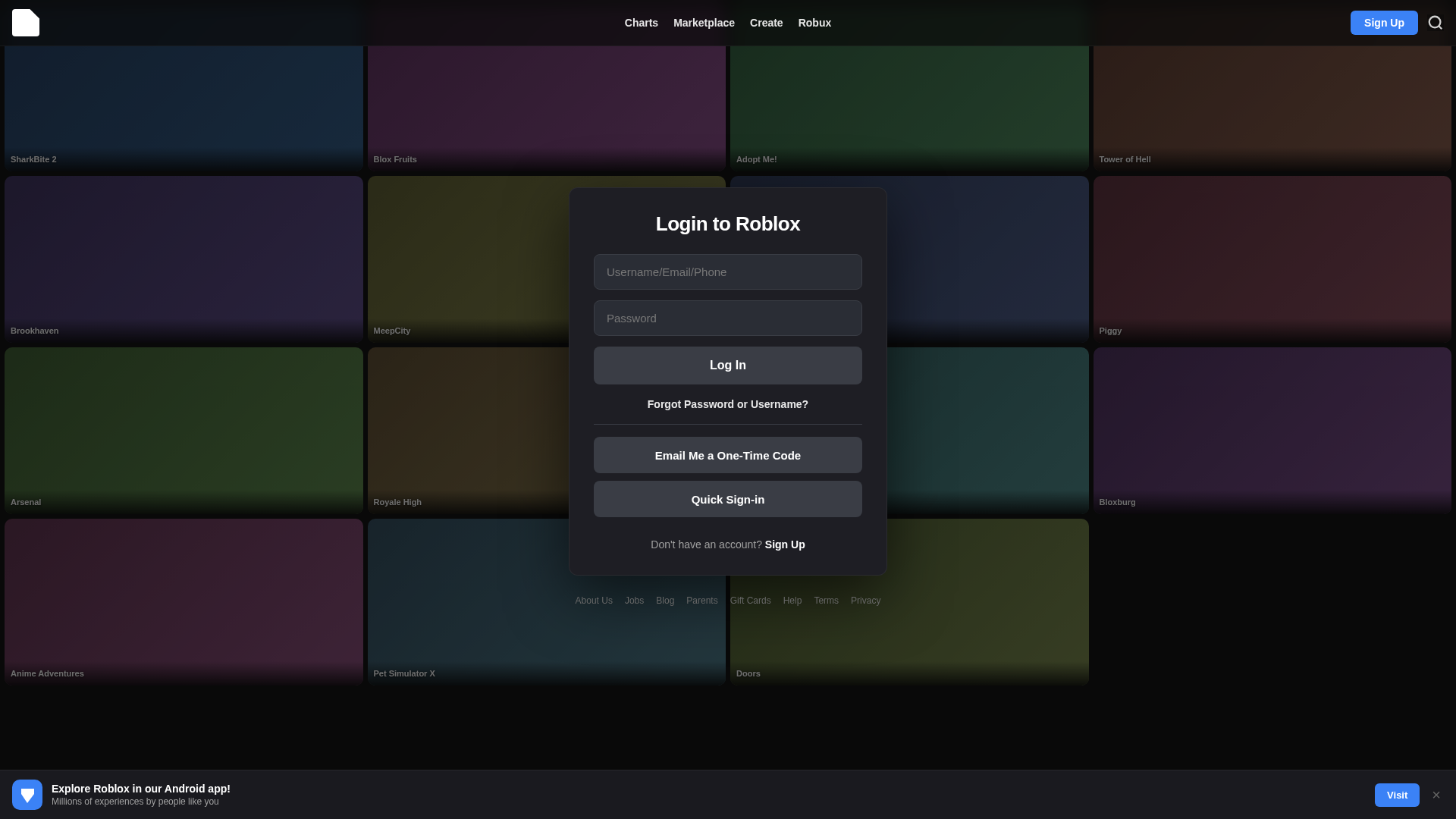Open the Robux nav item

(814, 23)
